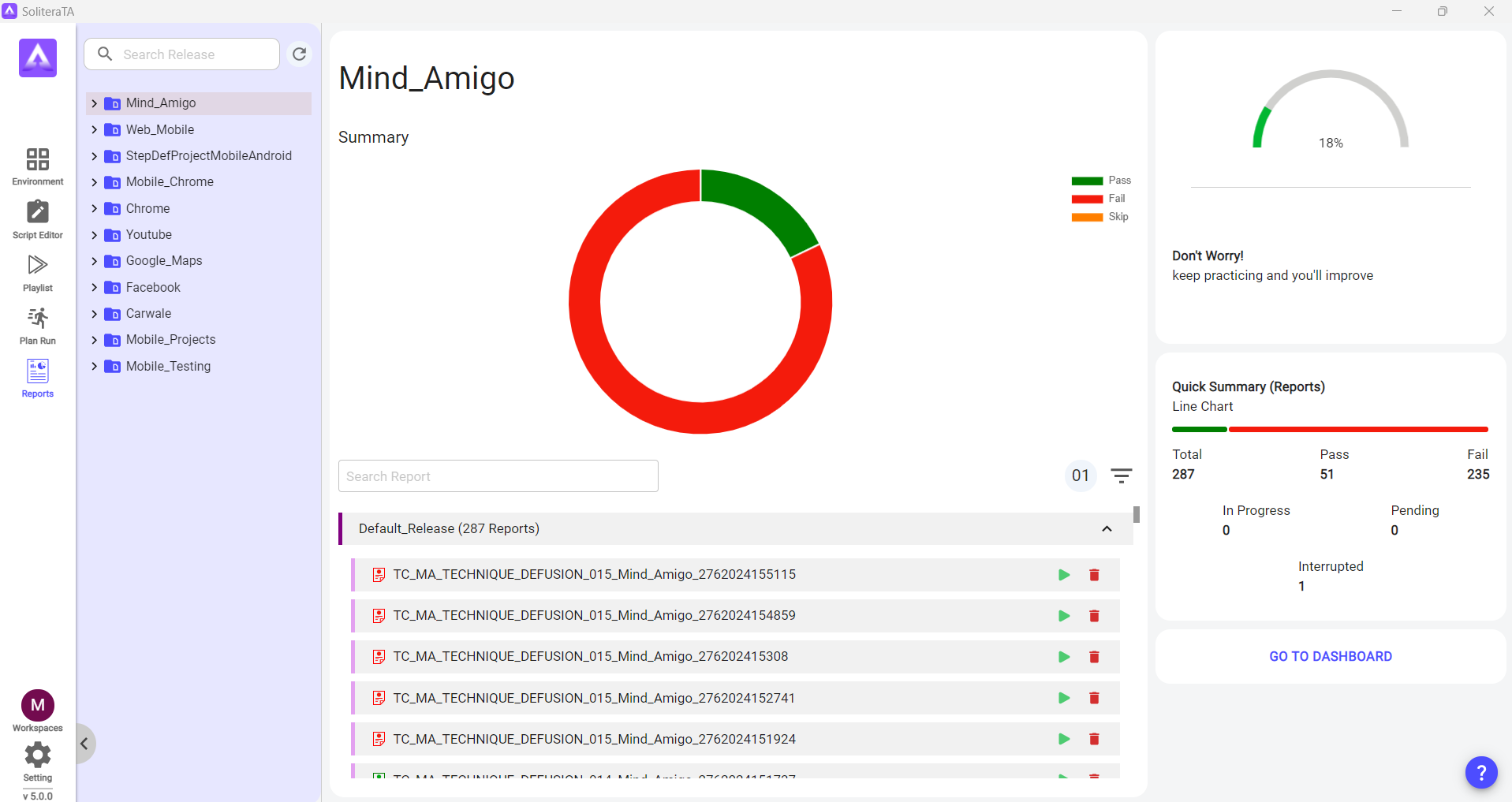The height and width of the screenshot is (802, 1512).
Task: Delete report ending 2762024154859
Action: [x=1094, y=616]
